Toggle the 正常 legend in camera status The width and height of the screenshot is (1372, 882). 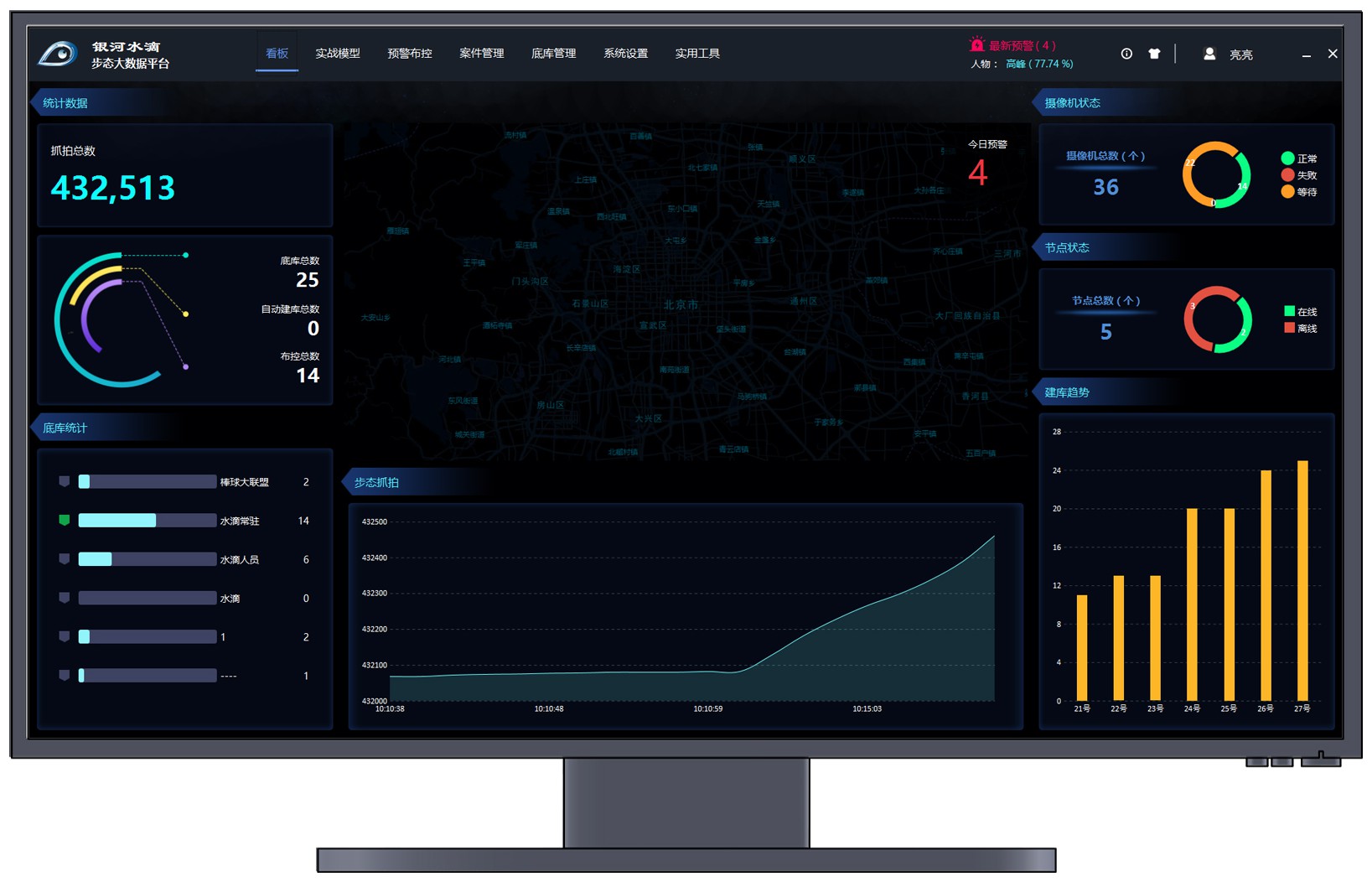coord(1298,158)
